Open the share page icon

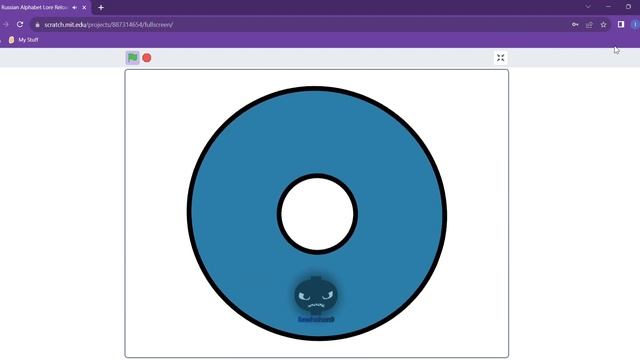click(x=589, y=25)
